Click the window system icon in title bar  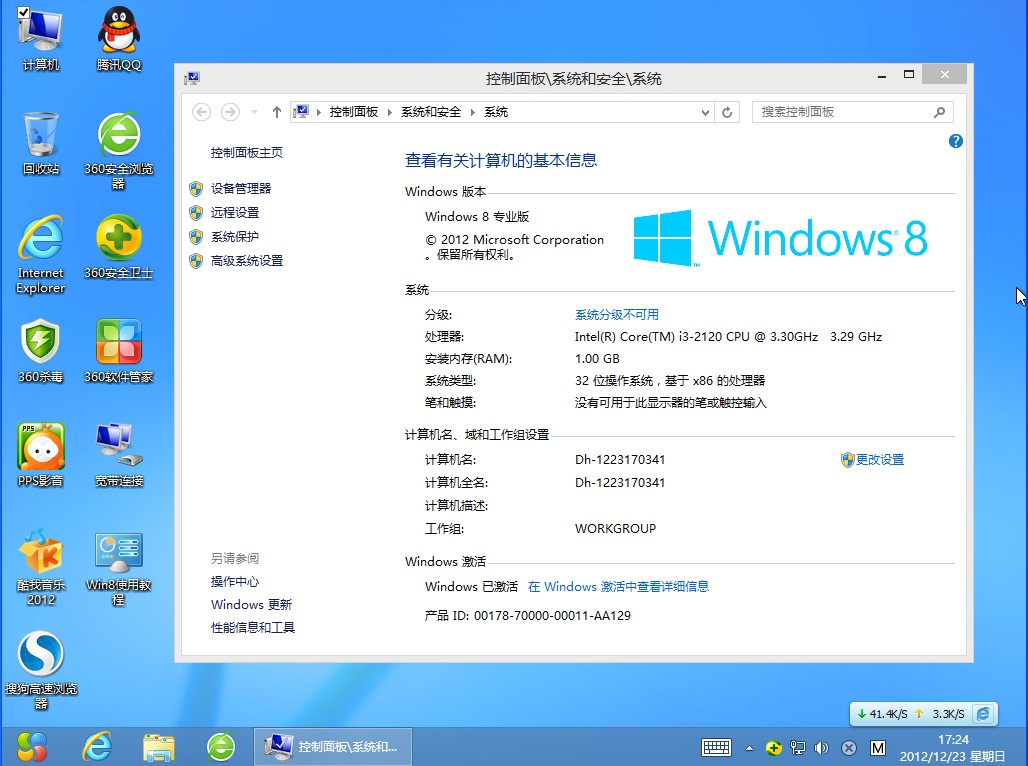coord(192,79)
